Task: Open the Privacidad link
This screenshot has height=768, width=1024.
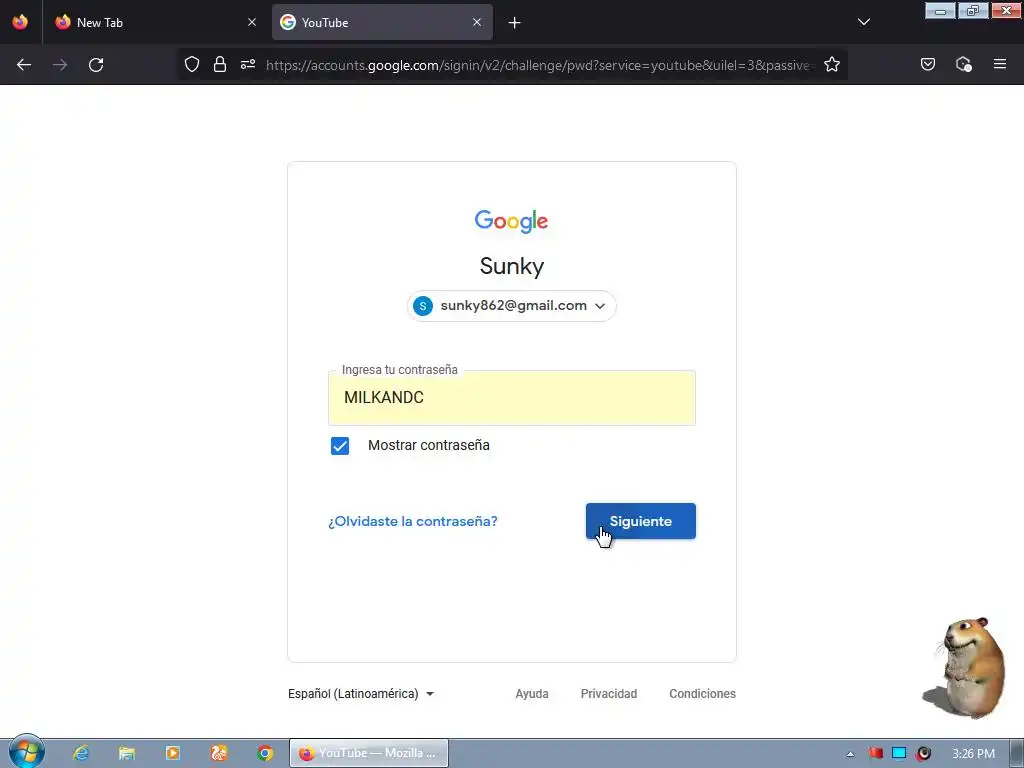Action: point(609,694)
